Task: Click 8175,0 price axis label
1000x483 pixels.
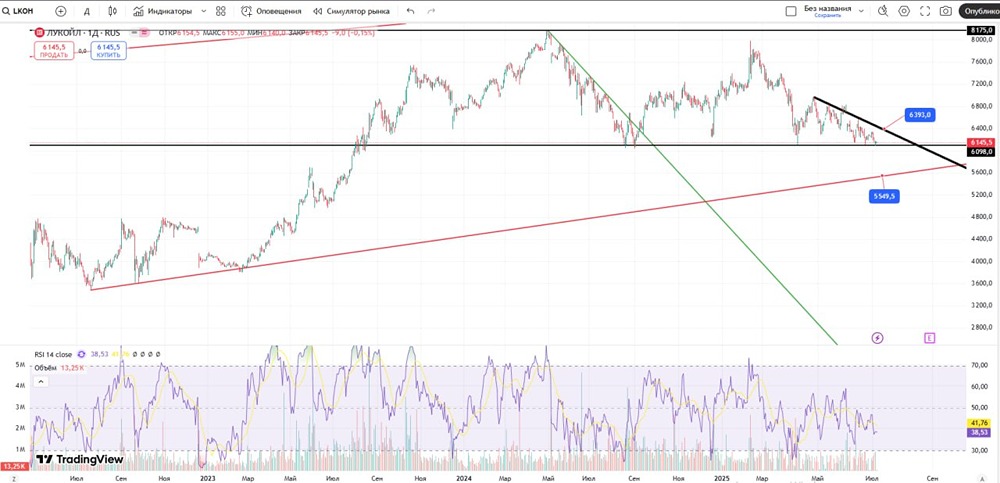Action: [x=981, y=31]
